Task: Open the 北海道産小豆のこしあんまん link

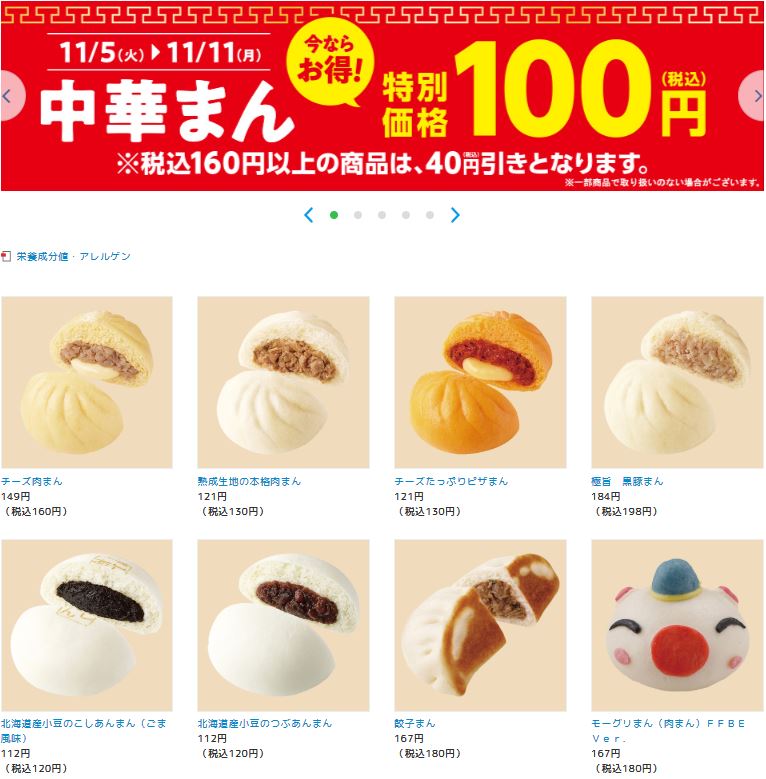Action: pos(83,730)
